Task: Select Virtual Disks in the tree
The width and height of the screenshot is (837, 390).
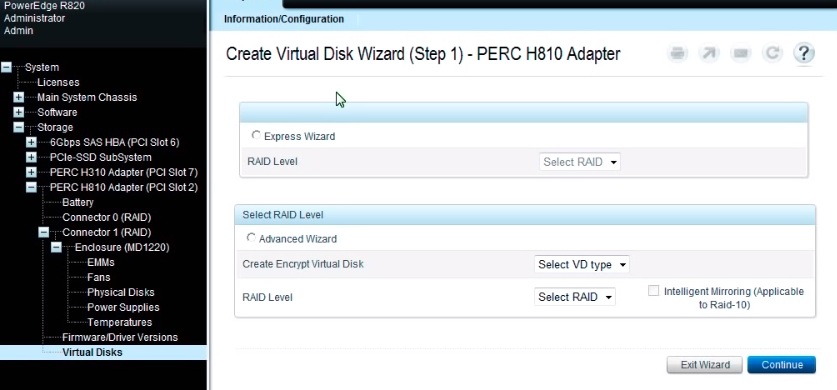Action: pyautogui.click(x=92, y=352)
